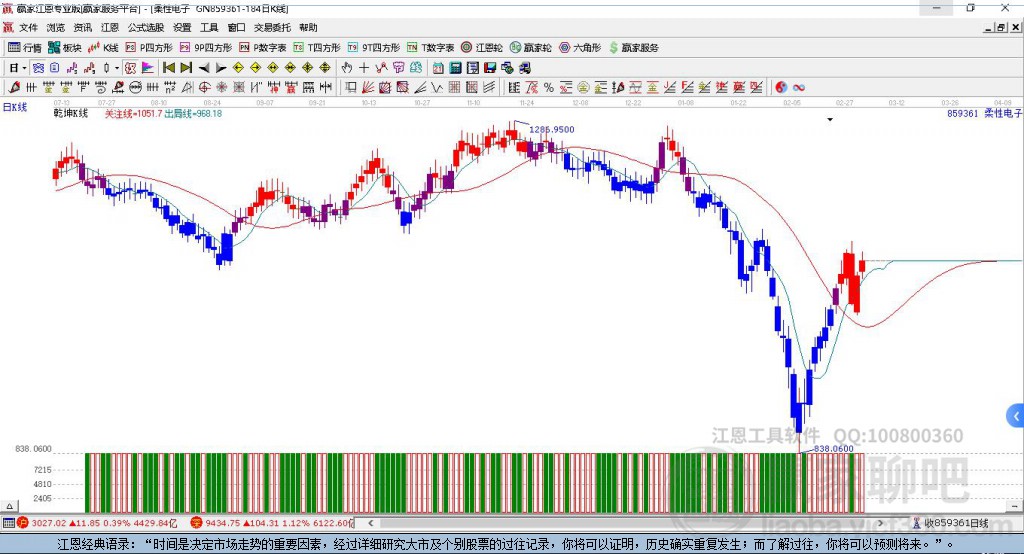
Task: Open the 板块 sector view
Action: (x=65, y=48)
